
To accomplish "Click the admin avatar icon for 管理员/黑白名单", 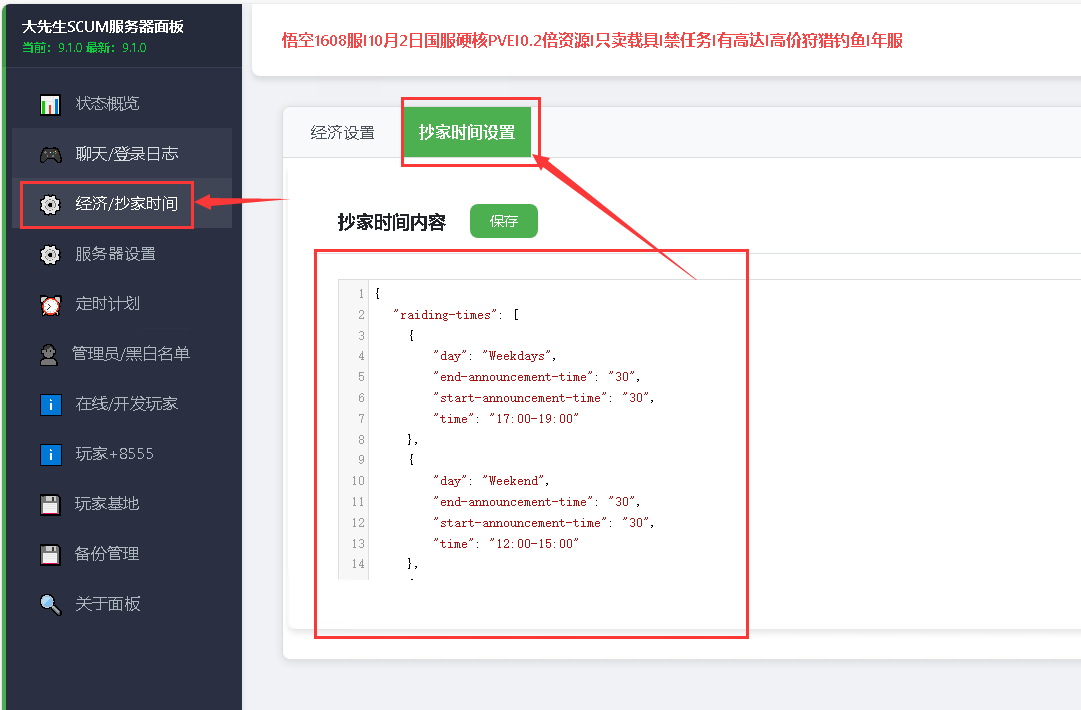I will [49, 354].
